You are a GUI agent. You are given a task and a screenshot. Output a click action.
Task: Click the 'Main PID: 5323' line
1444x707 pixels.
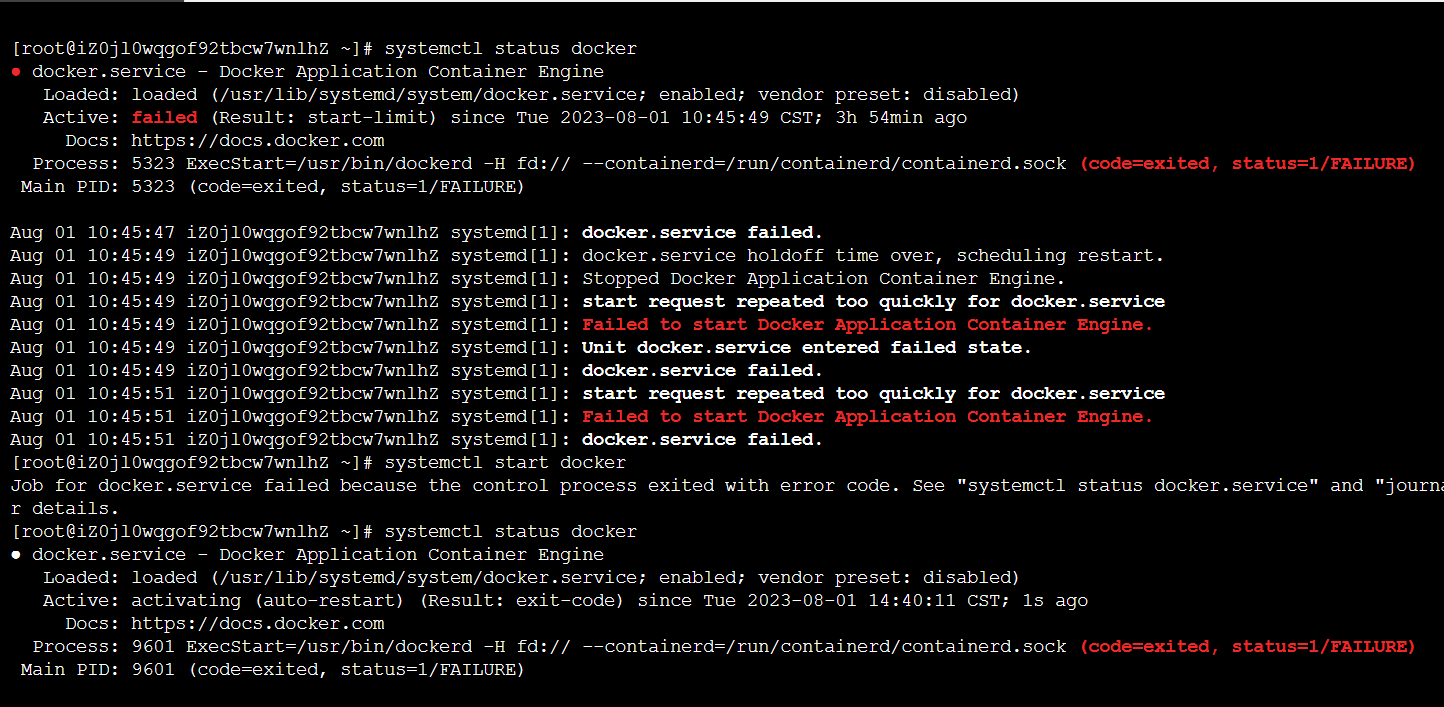(272, 187)
